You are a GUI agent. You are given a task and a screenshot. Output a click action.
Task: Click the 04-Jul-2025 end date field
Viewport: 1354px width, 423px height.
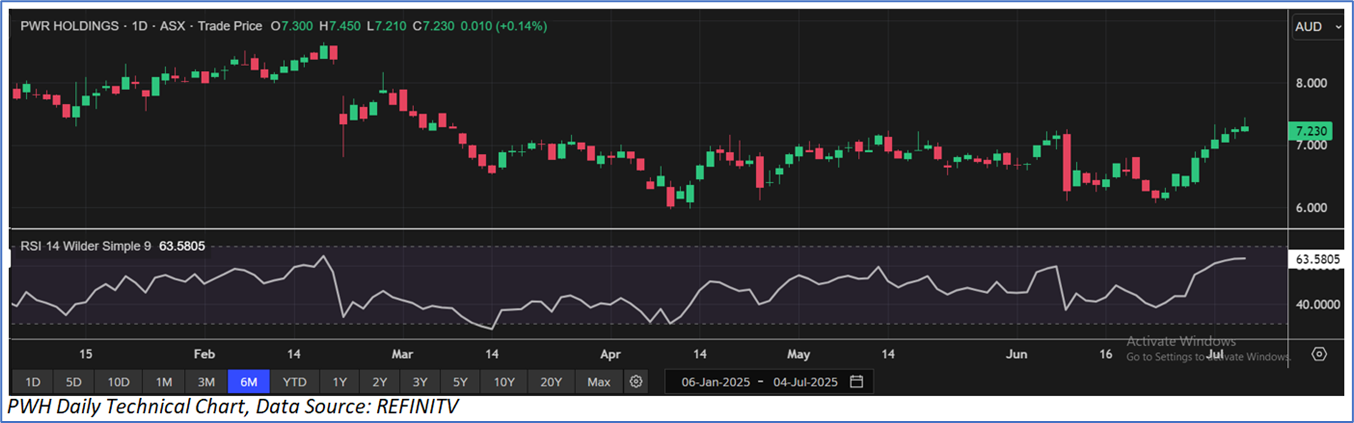(x=804, y=382)
